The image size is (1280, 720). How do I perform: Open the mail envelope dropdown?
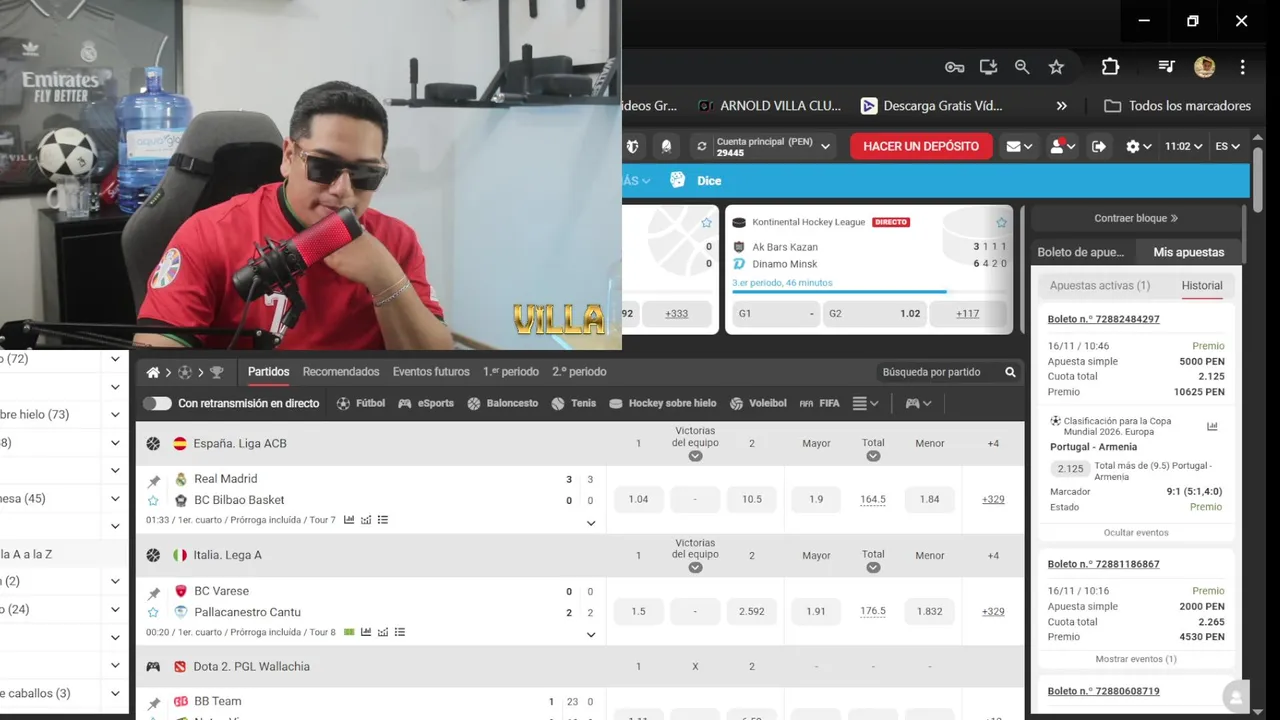pos(1020,146)
